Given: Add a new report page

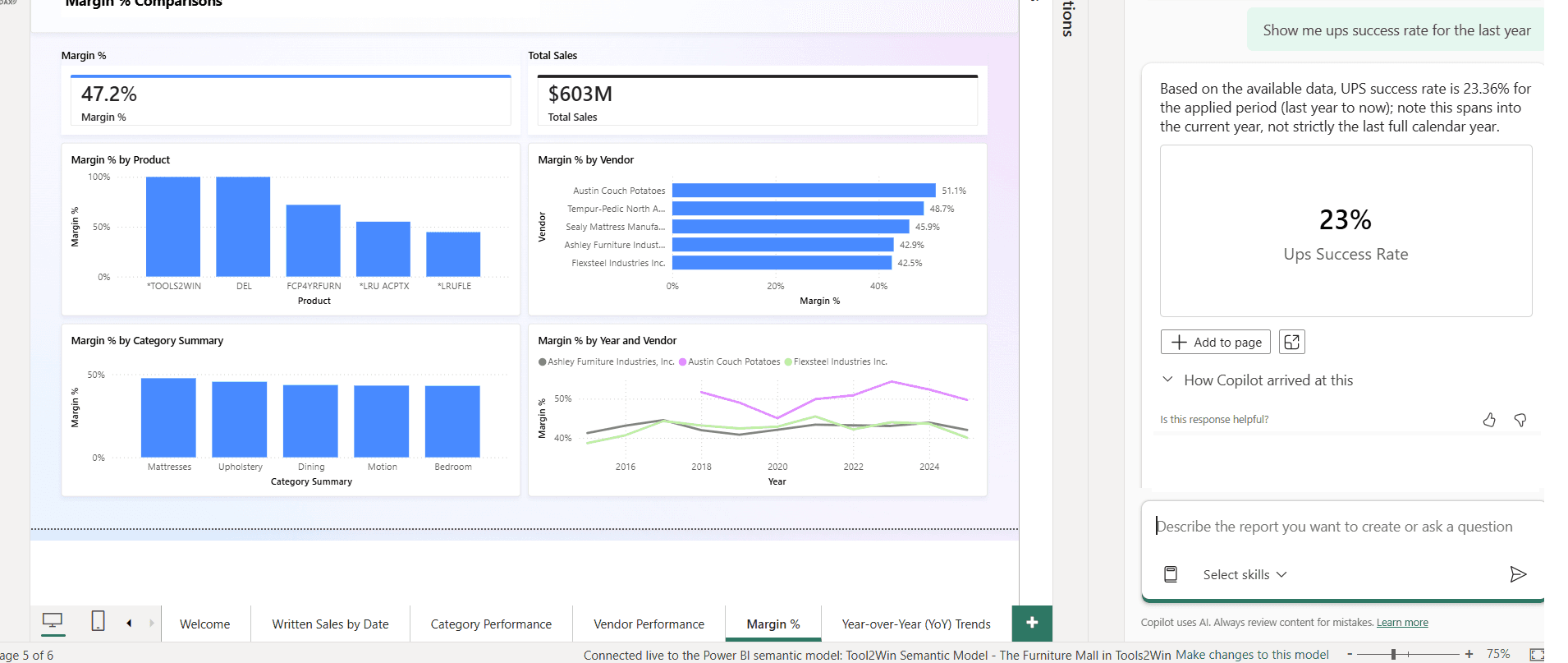Looking at the screenshot, I should (x=1032, y=623).
